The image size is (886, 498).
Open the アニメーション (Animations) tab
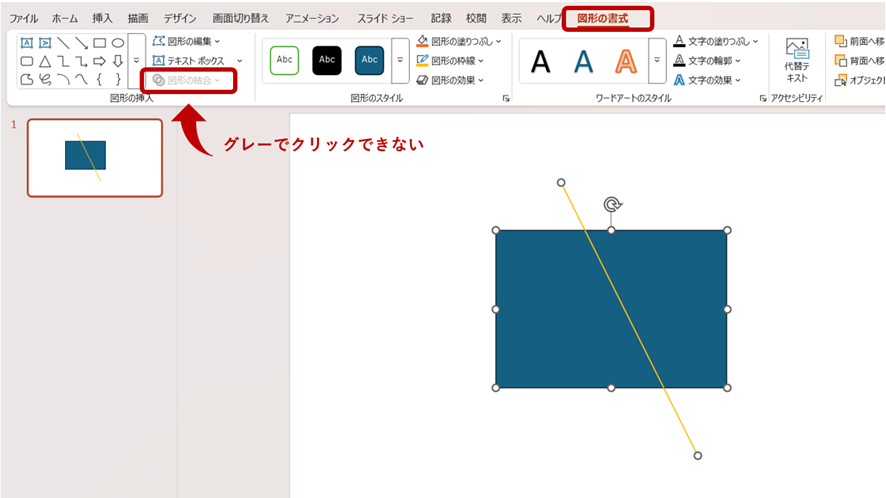coord(311,18)
